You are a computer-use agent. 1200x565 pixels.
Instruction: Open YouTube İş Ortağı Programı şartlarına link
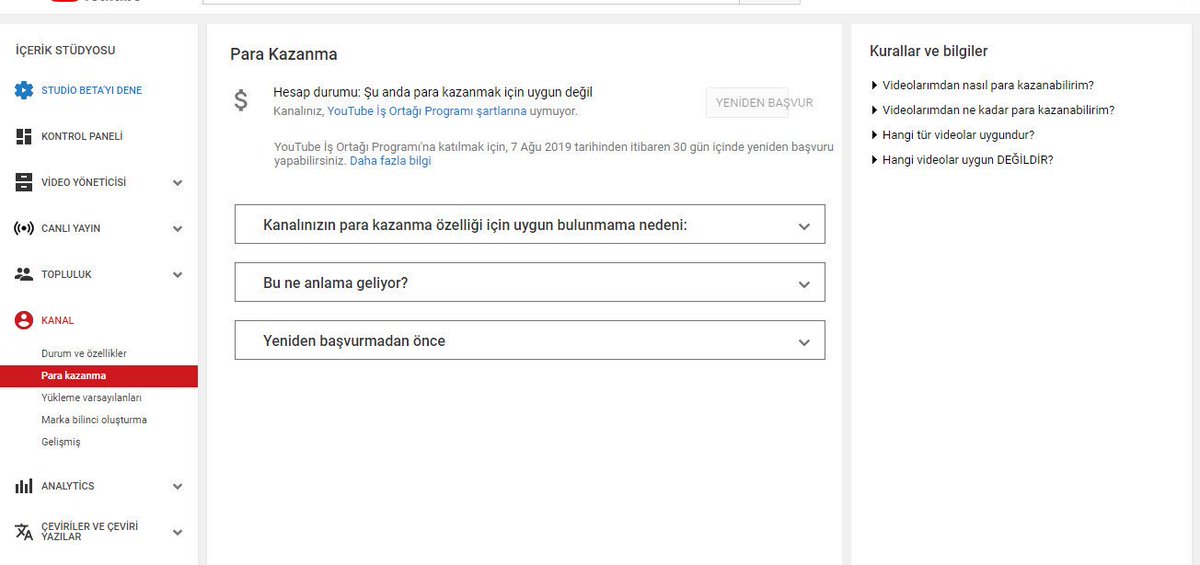coord(427,111)
